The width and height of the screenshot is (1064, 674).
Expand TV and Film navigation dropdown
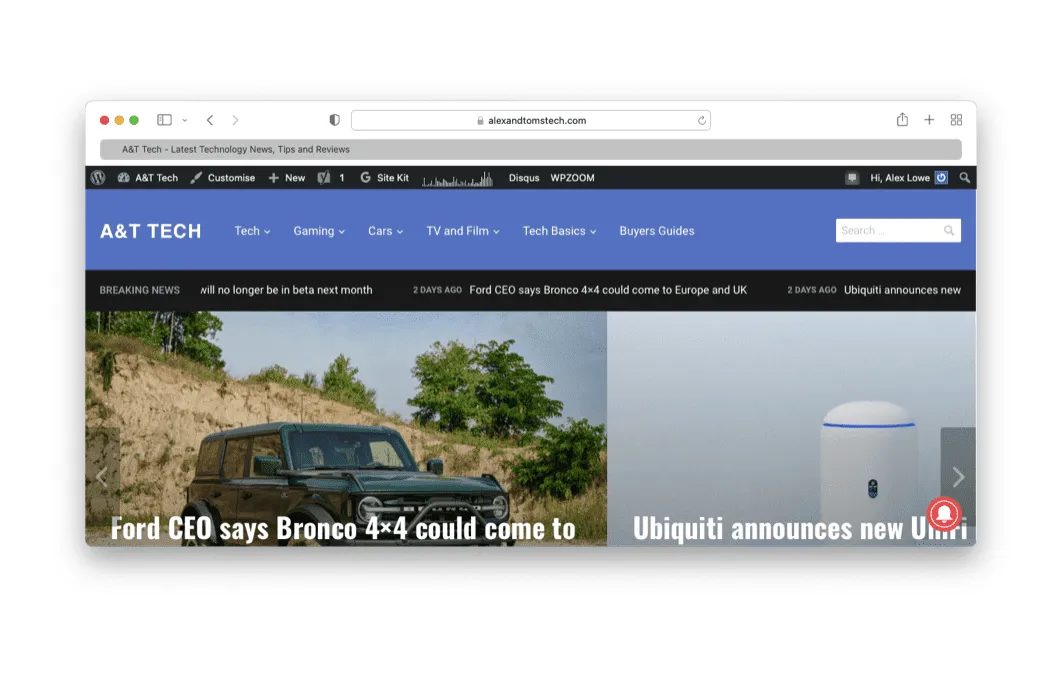click(x=463, y=231)
